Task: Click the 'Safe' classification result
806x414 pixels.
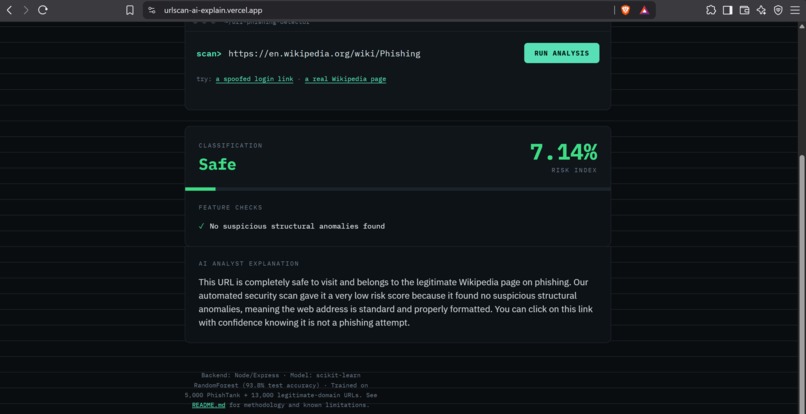Action: click(x=217, y=165)
